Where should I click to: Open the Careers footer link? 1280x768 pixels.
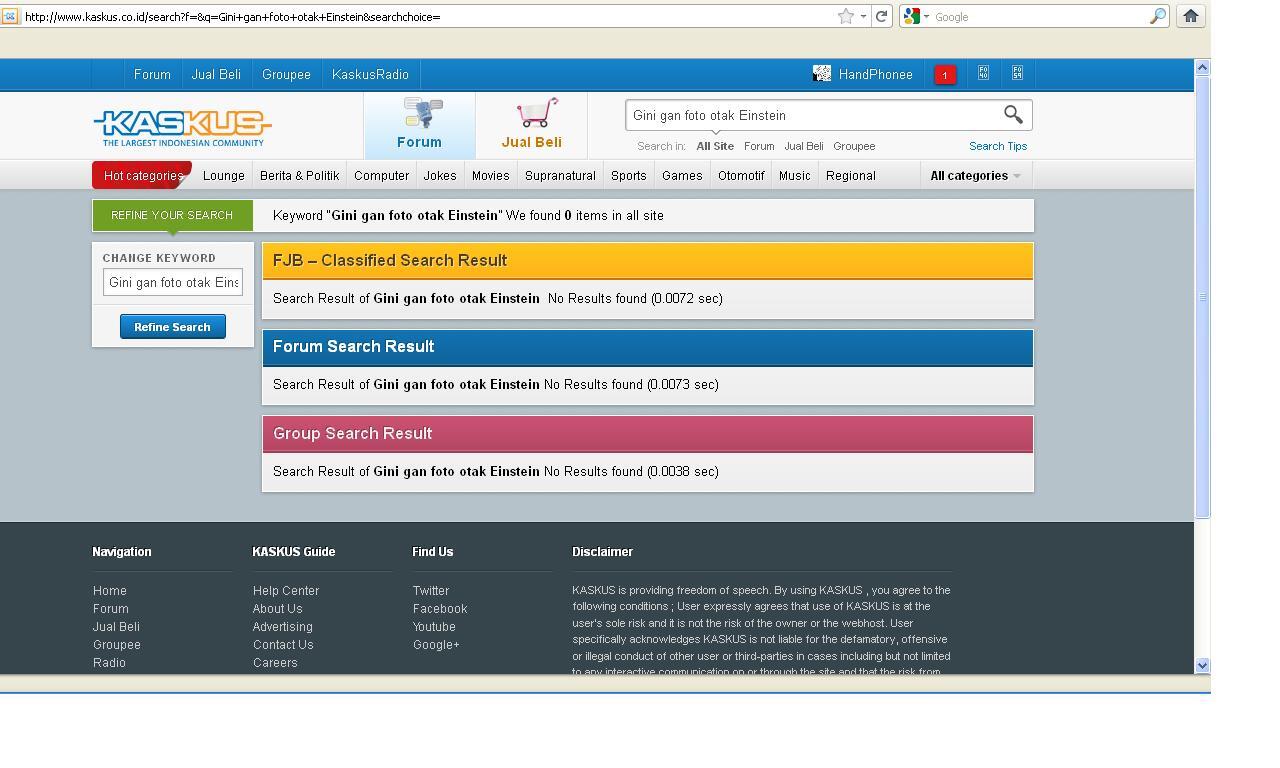click(275, 663)
